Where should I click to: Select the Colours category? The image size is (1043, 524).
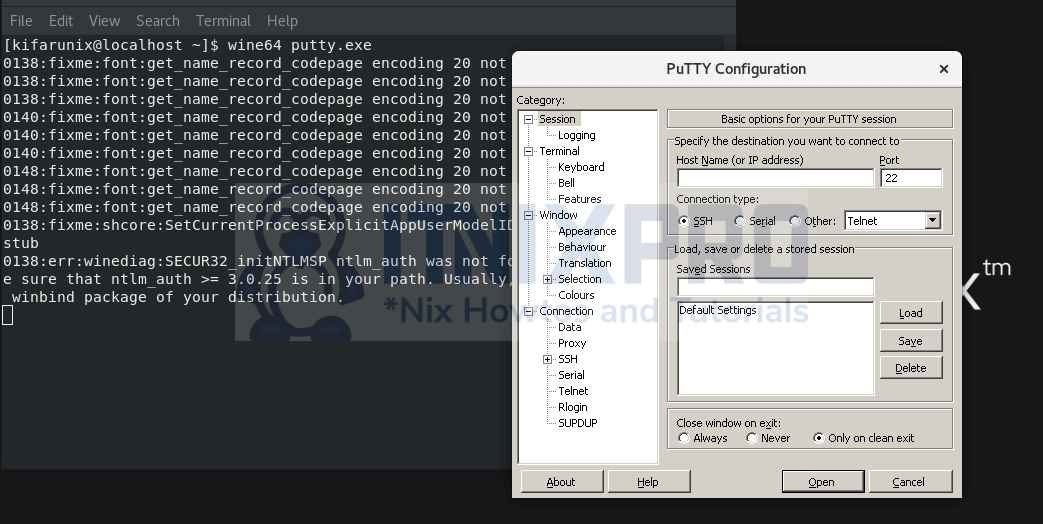pos(576,295)
